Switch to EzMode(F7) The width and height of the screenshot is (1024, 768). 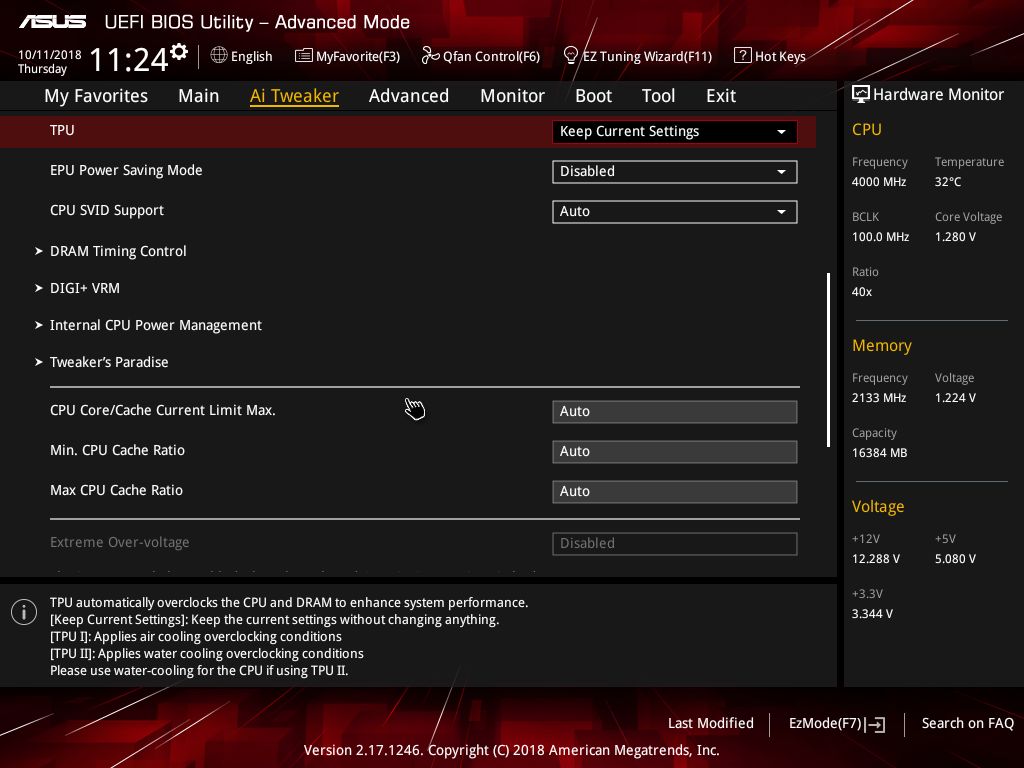[837, 724]
